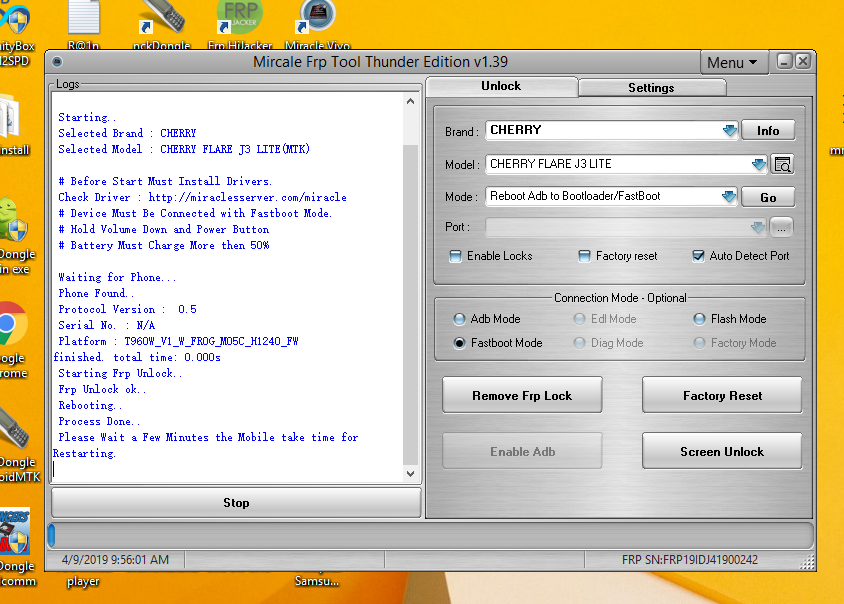Click the 'Protocol Version : 0.5' log line

click(x=128, y=310)
